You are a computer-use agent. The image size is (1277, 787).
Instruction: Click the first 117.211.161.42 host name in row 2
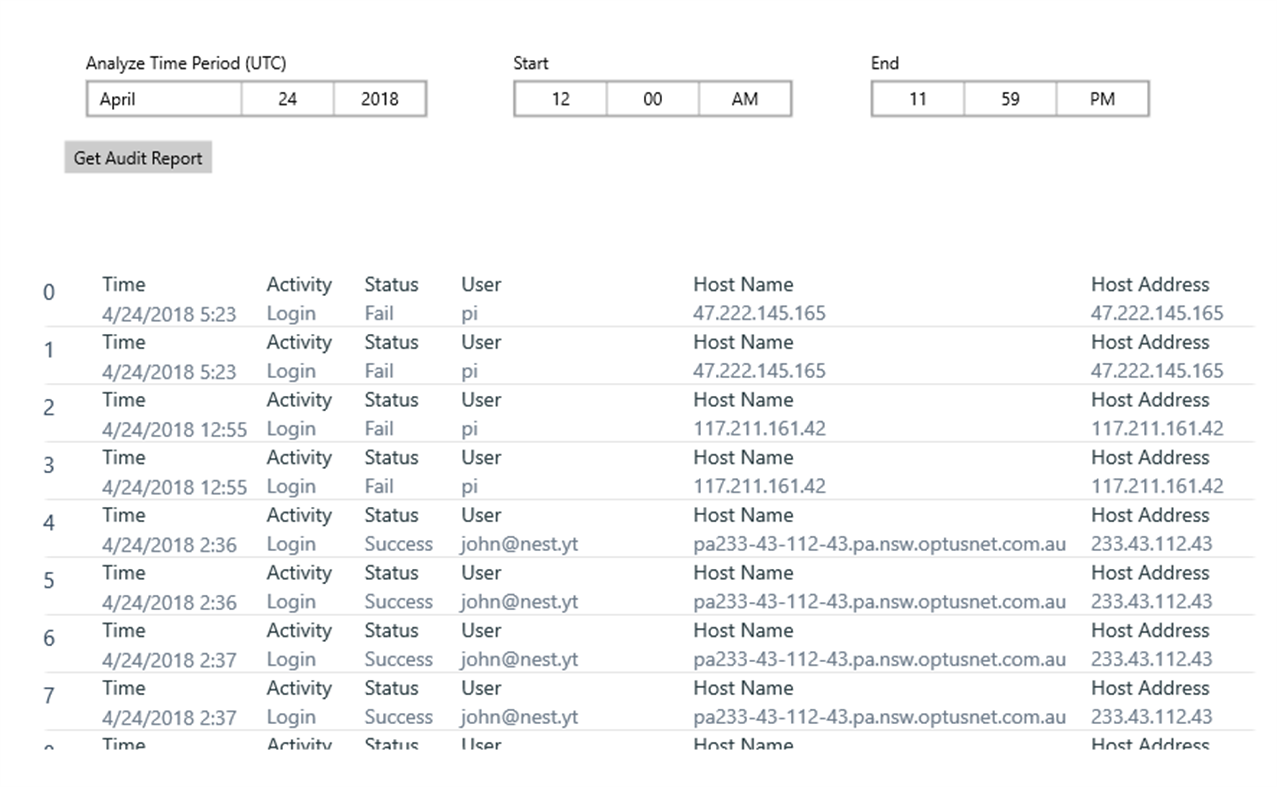(x=759, y=429)
